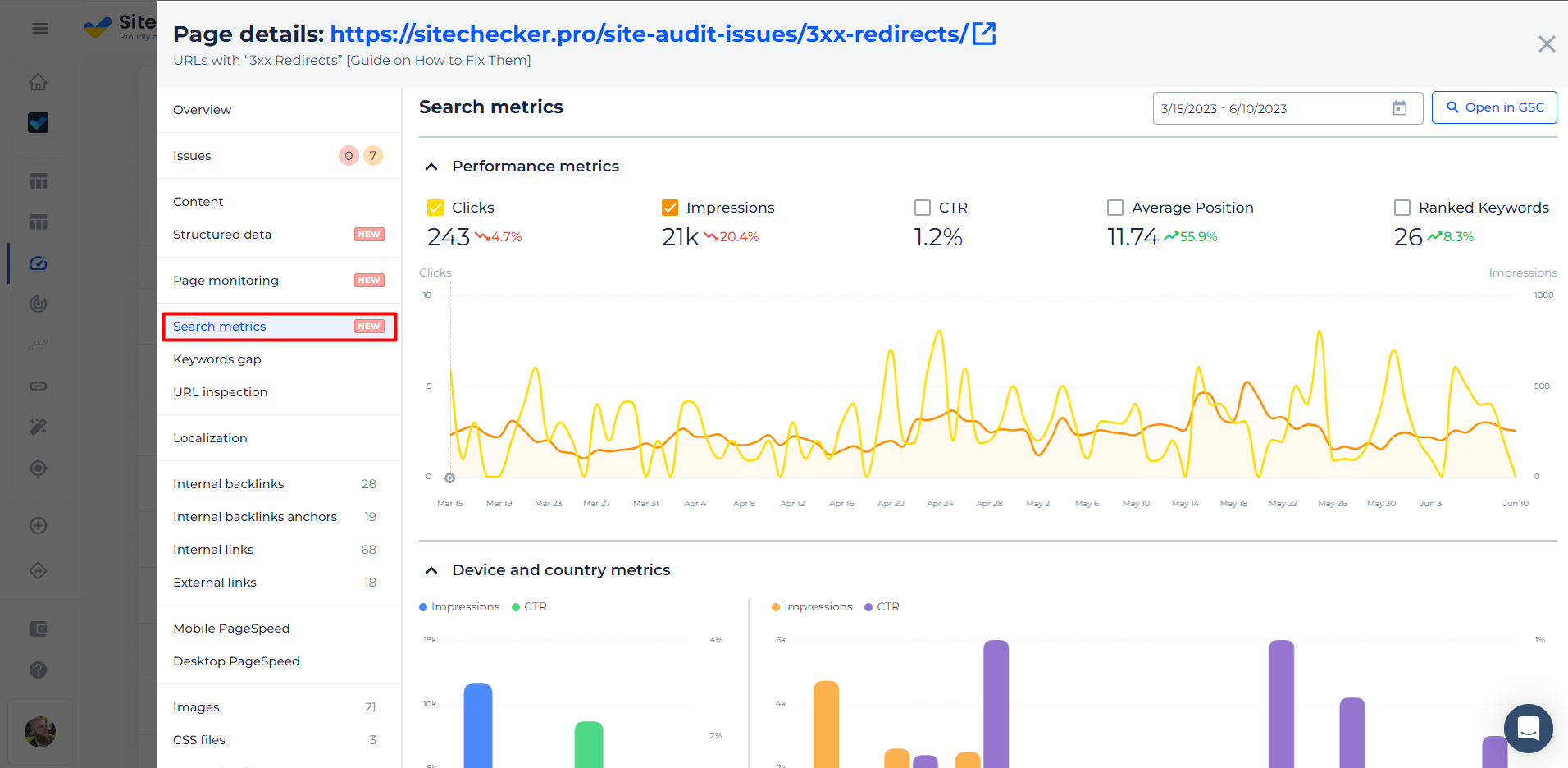Click the chart marker at Mar 15 origin
This screenshot has height=768, width=1568.
[x=449, y=478]
